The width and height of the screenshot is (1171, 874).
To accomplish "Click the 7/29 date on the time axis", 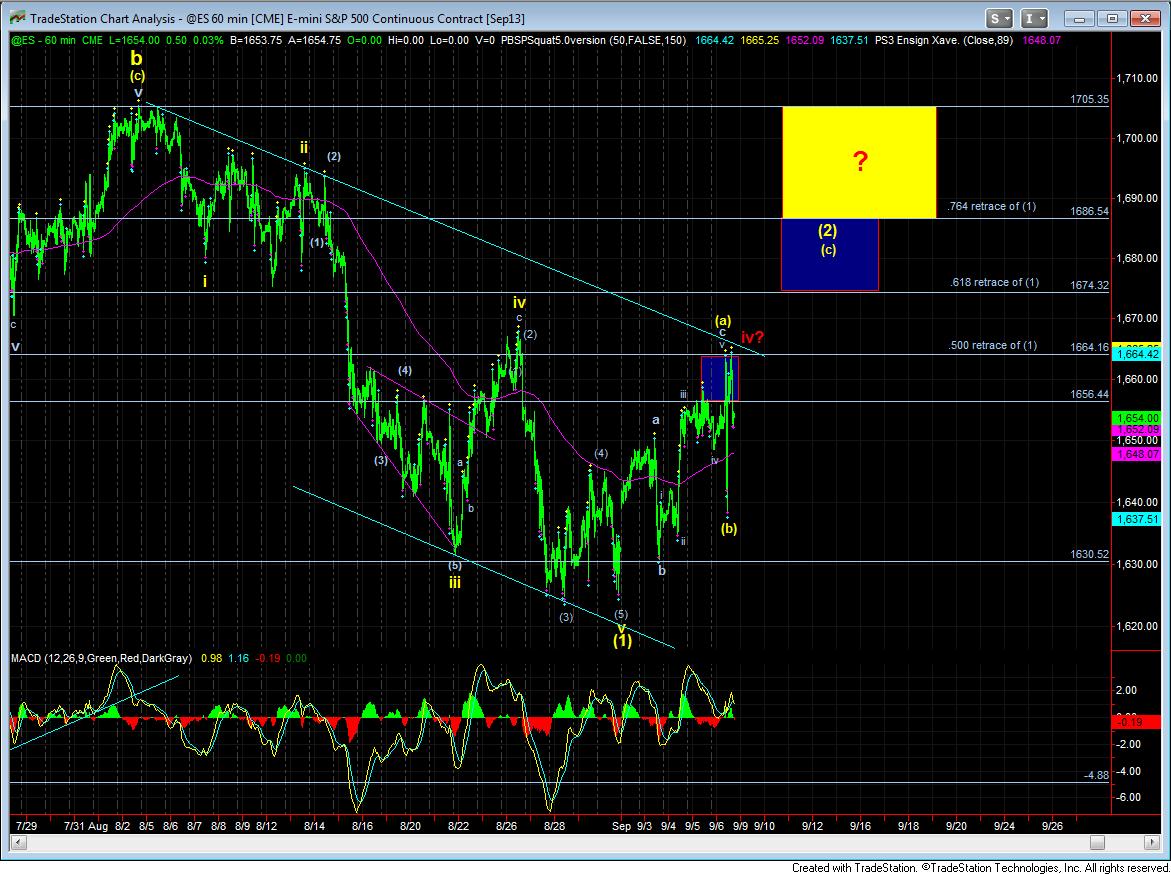I will (x=27, y=827).
